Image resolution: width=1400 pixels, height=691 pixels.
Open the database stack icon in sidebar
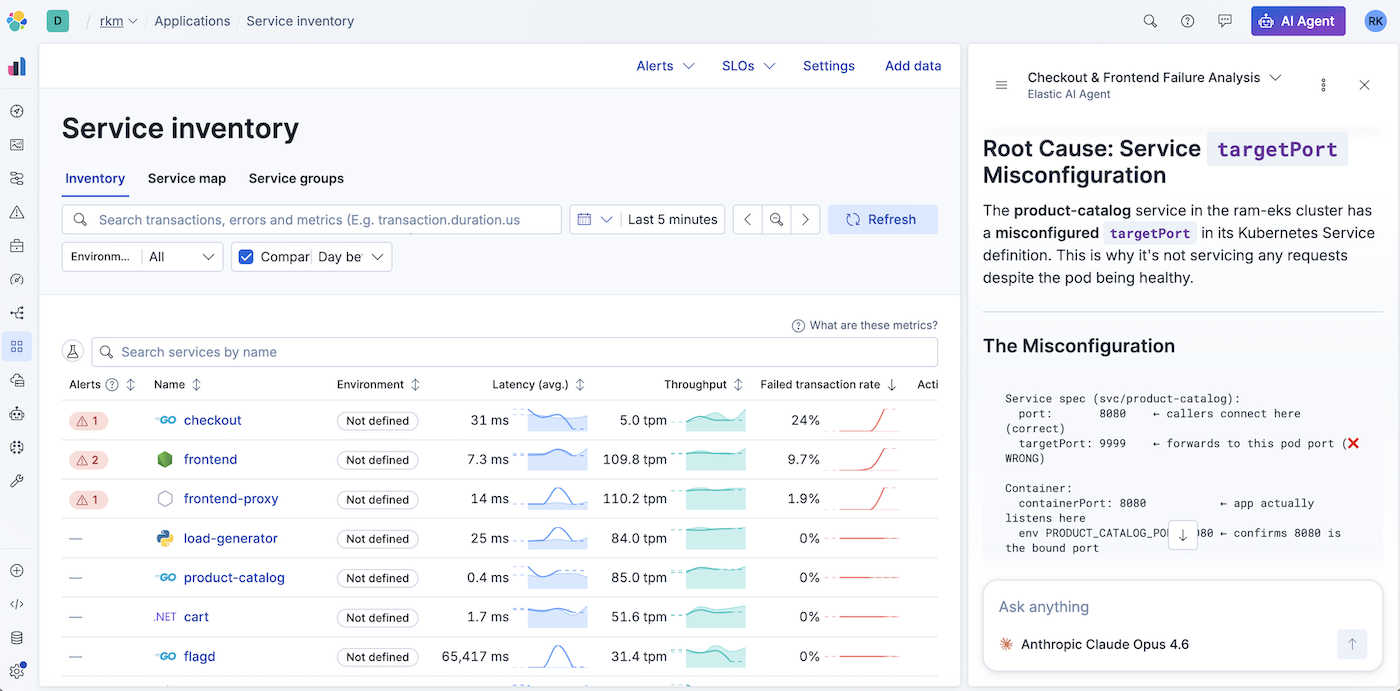17,638
